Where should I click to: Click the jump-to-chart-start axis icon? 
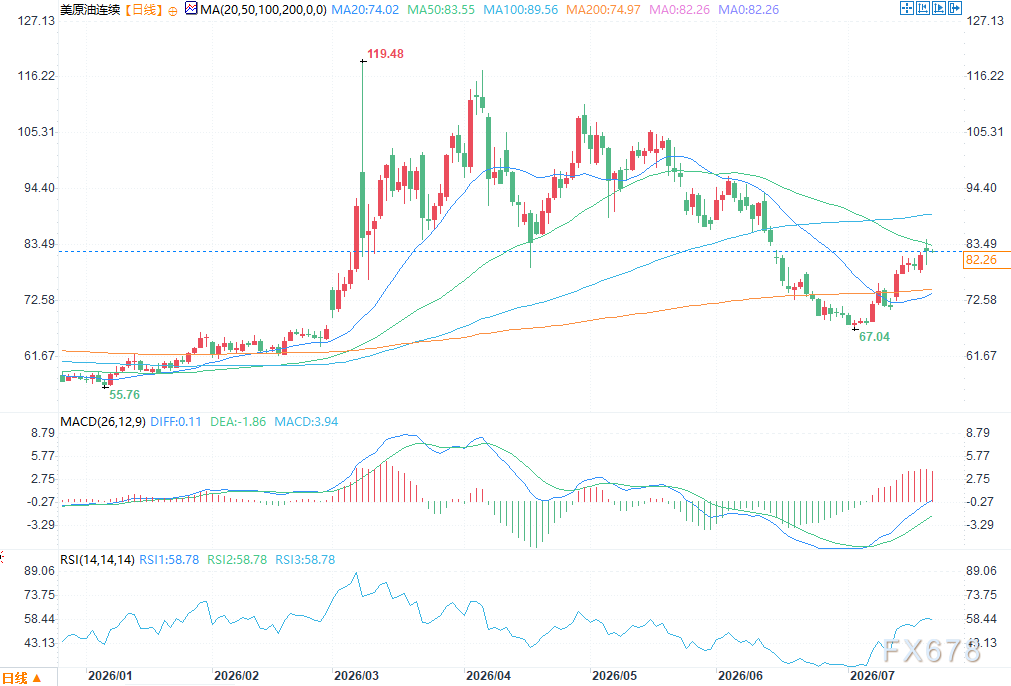pos(923,8)
